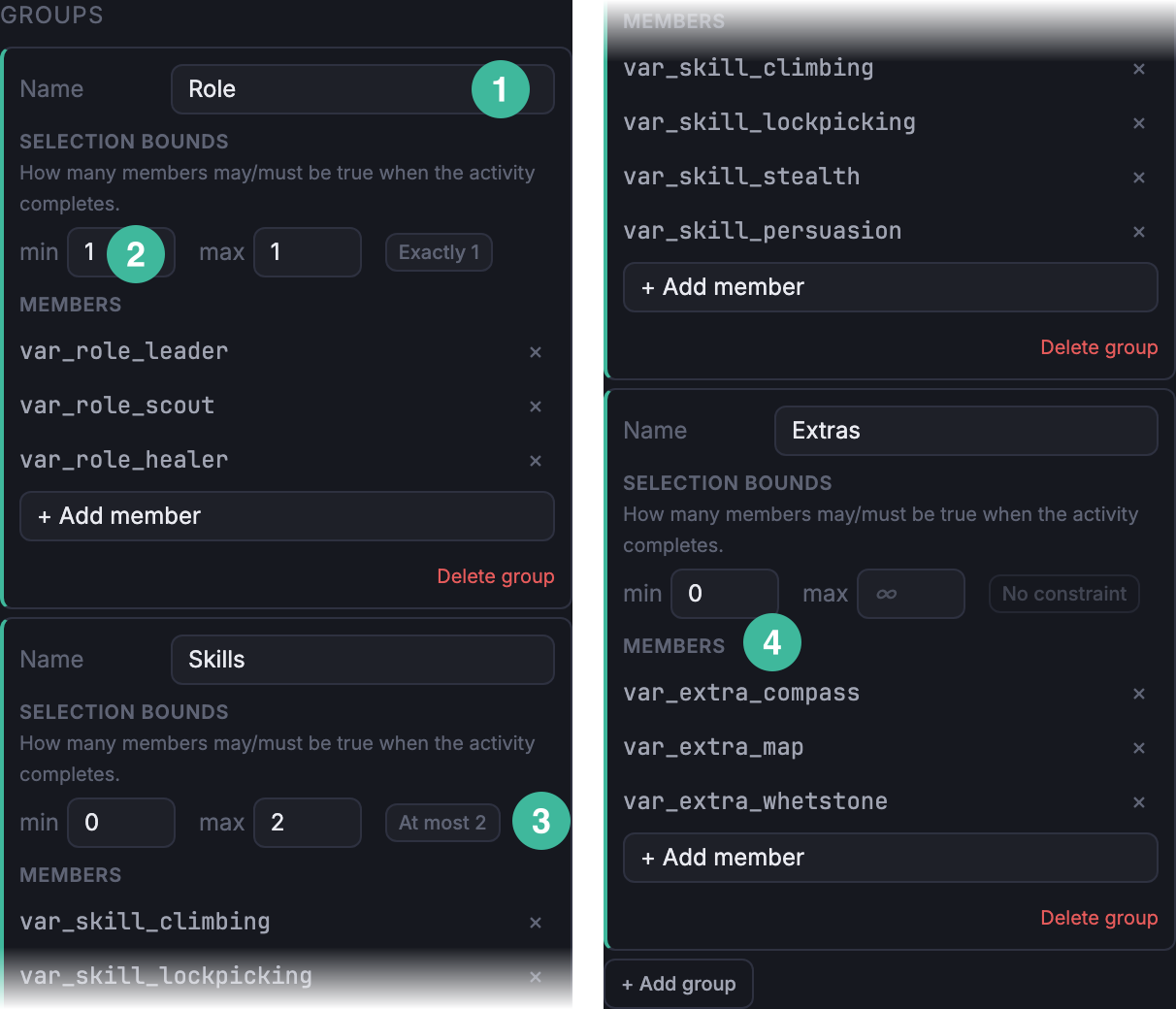Delete the Role group

(x=496, y=576)
